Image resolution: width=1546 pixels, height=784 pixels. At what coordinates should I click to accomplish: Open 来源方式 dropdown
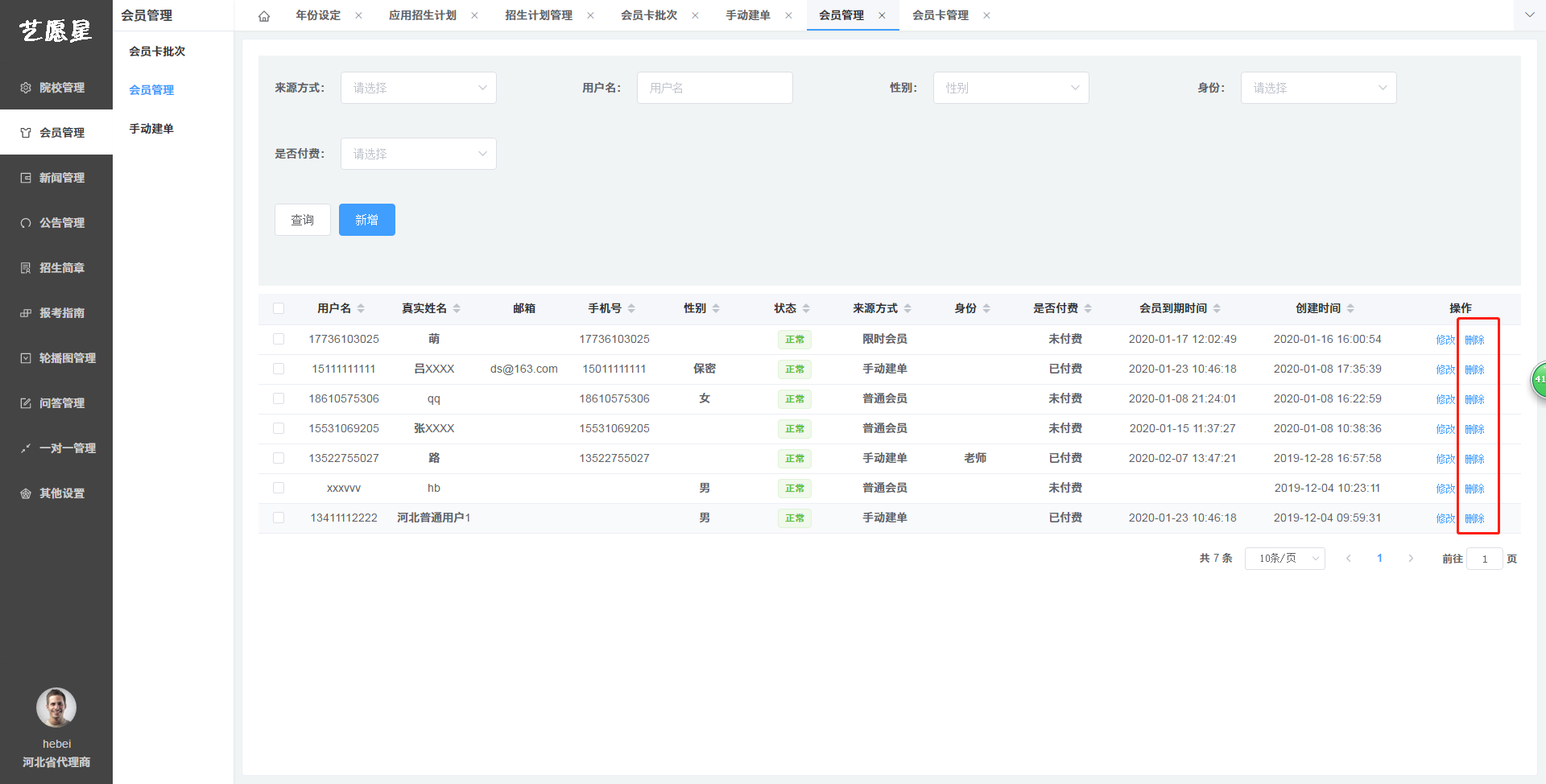pyautogui.click(x=419, y=88)
